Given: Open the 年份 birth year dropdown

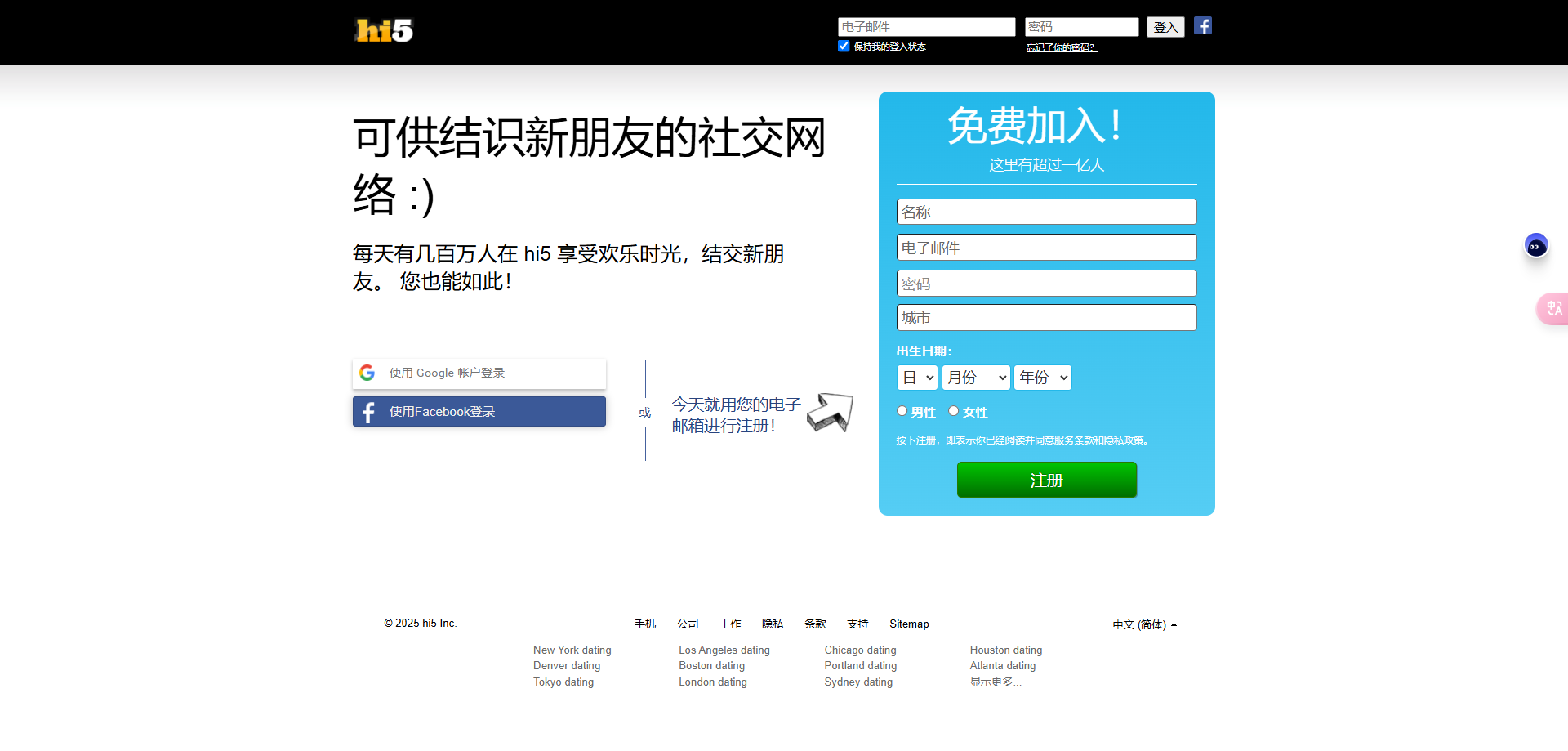Looking at the screenshot, I should coord(1042,378).
